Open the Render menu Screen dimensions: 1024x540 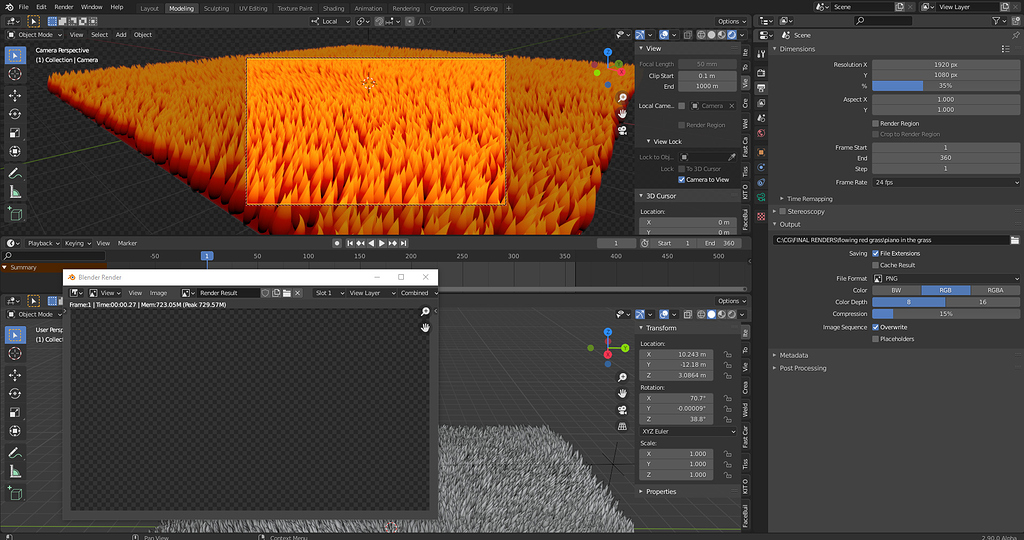click(63, 7)
